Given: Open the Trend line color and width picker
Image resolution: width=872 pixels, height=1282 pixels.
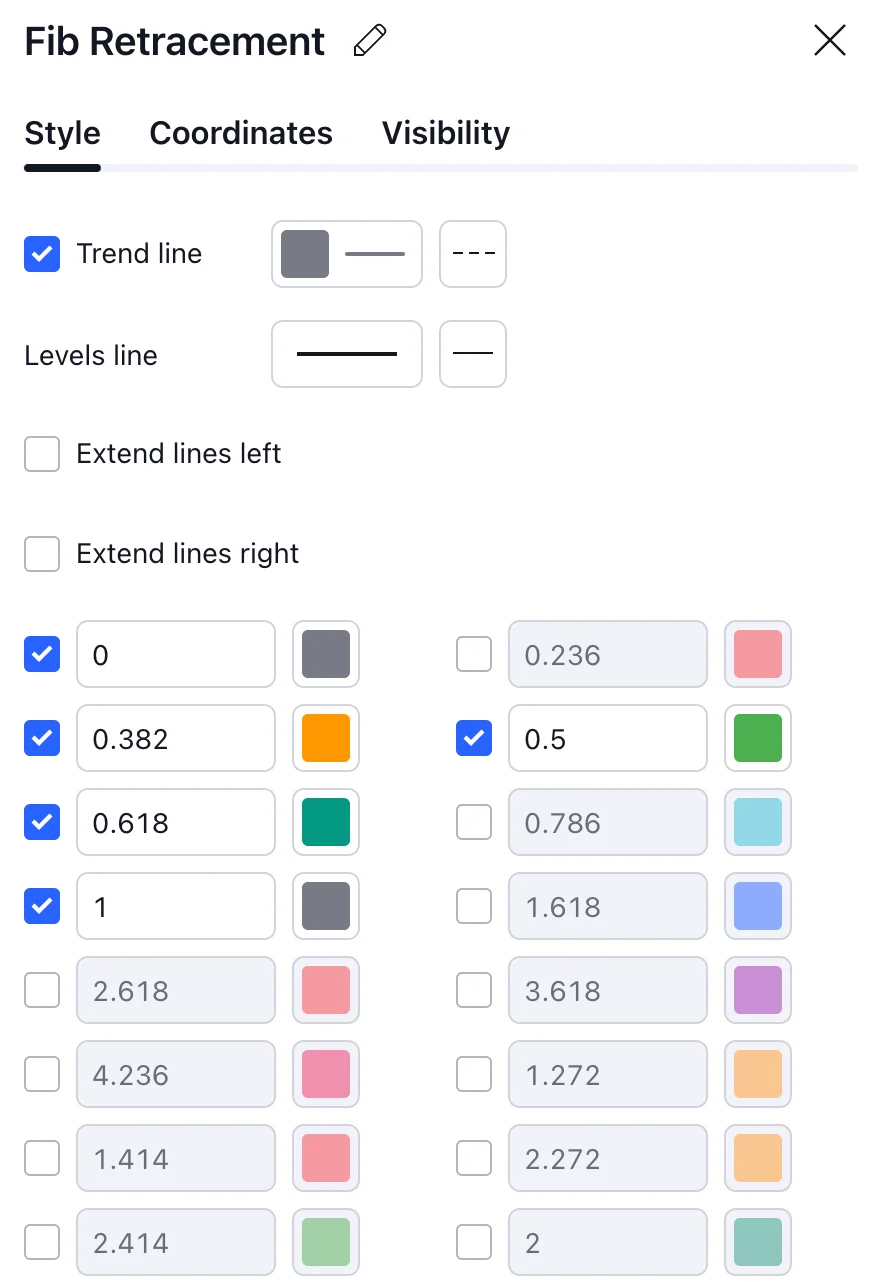Looking at the screenshot, I should (347, 254).
